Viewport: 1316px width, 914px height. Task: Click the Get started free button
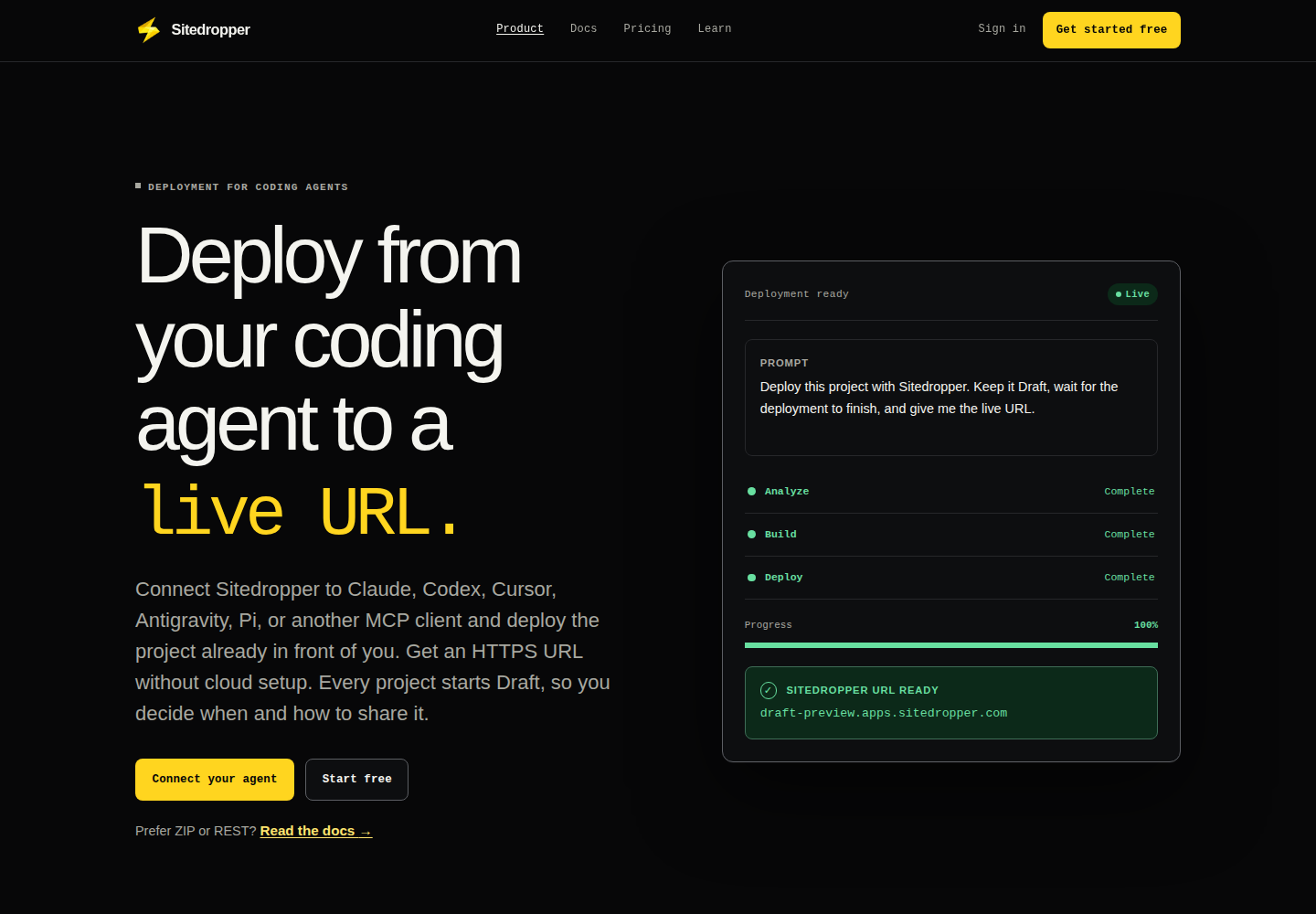pyautogui.click(x=1111, y=30)
